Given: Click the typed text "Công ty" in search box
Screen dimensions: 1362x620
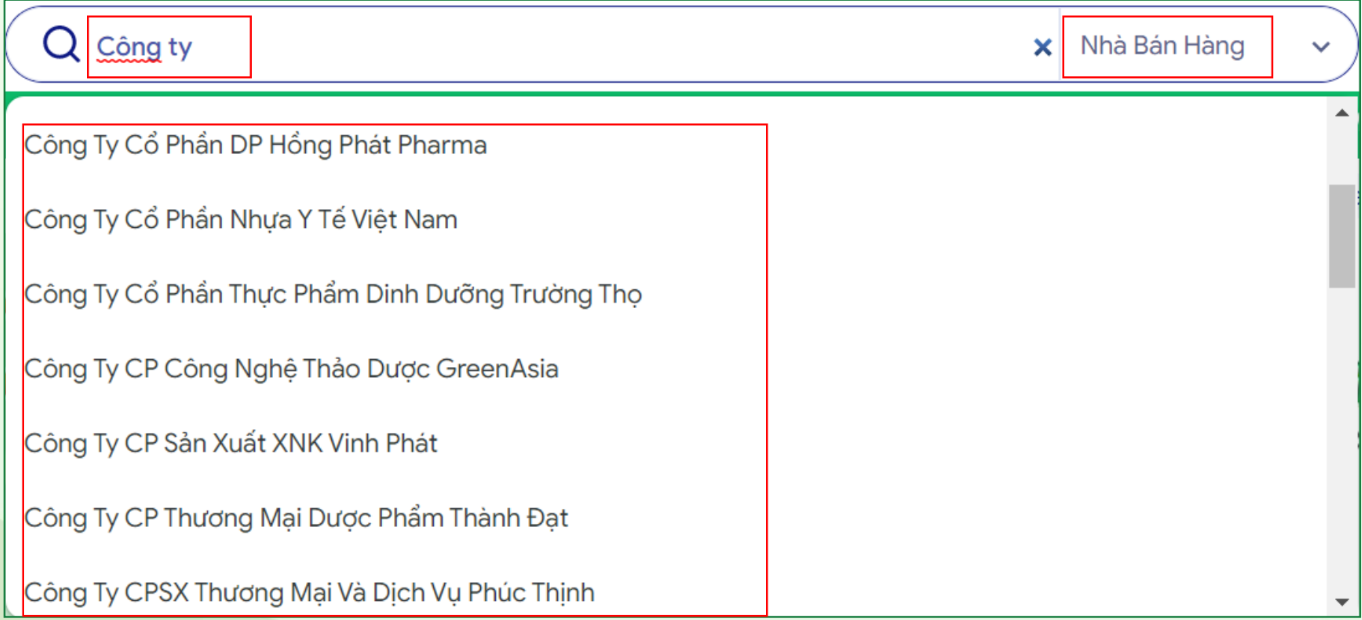Looking at the screenshot, I should pos(144,47).
